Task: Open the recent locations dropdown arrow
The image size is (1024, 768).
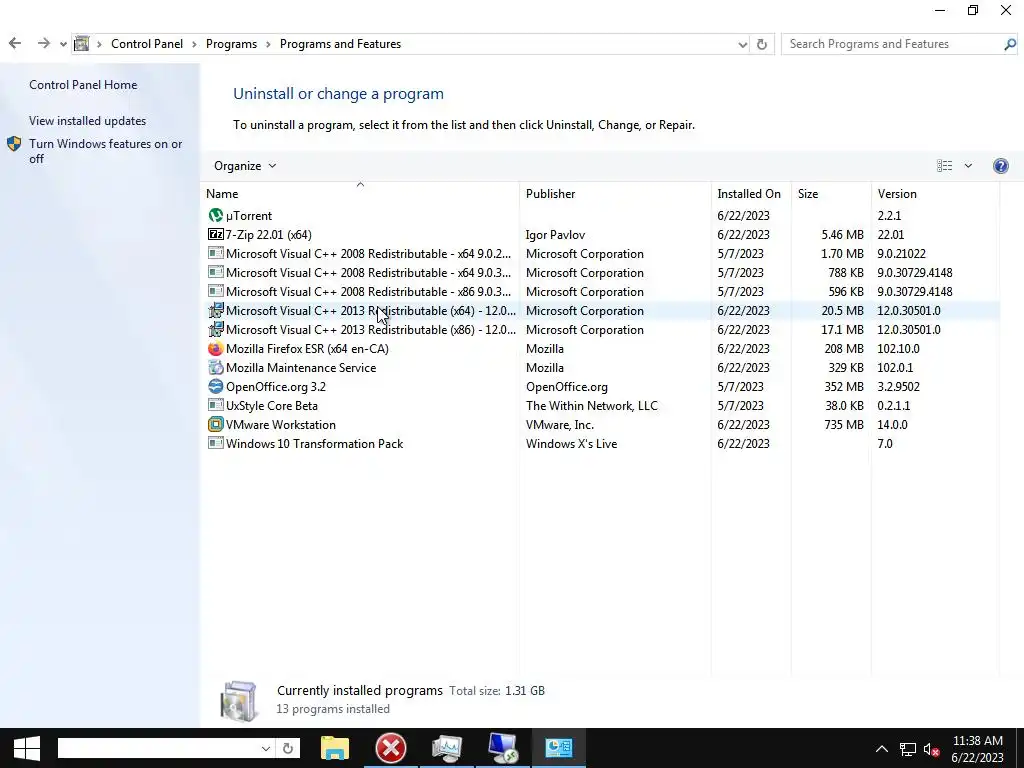Action: (x=63, y=44)
